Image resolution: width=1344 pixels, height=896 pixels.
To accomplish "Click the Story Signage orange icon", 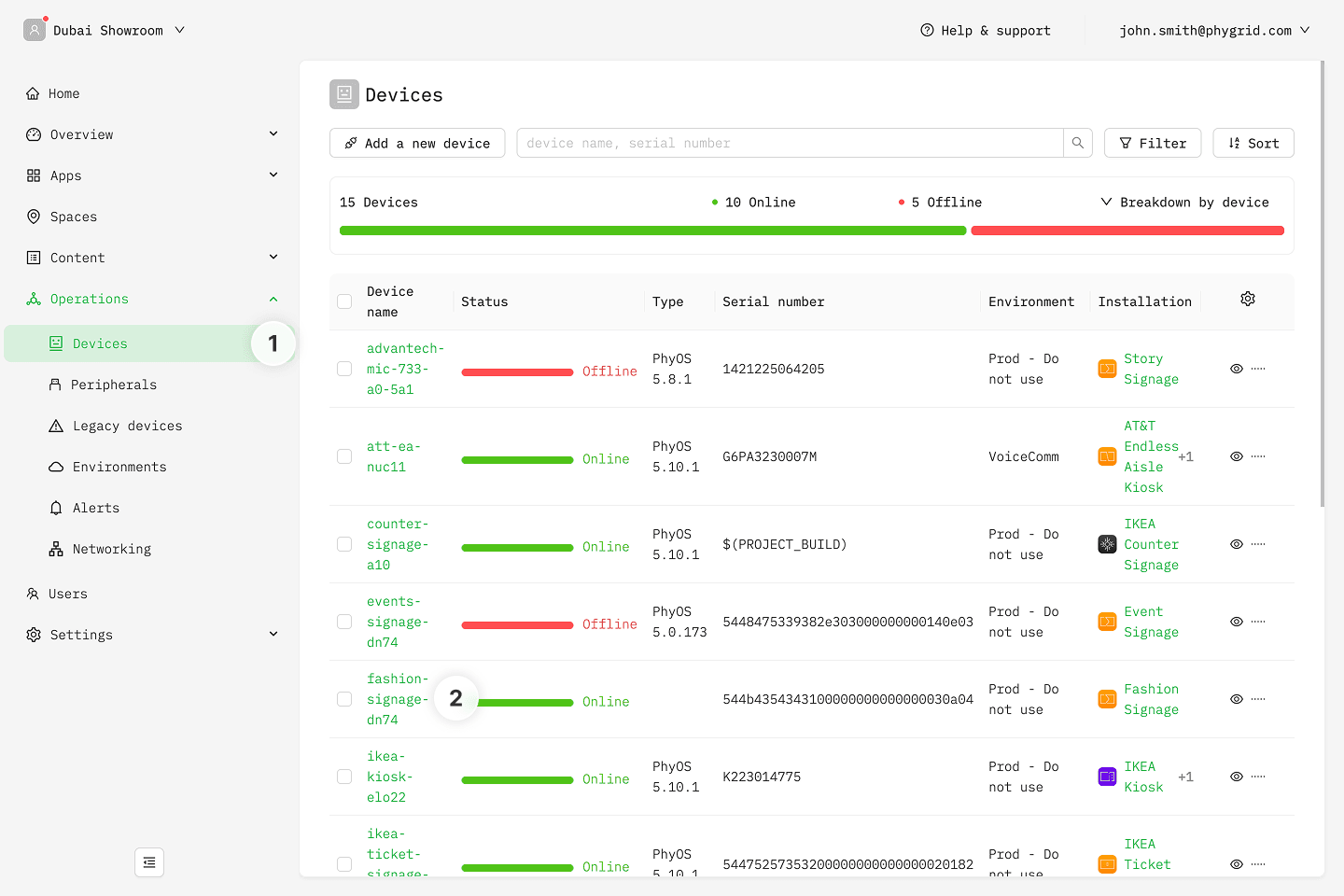I will pos(1107,369).
